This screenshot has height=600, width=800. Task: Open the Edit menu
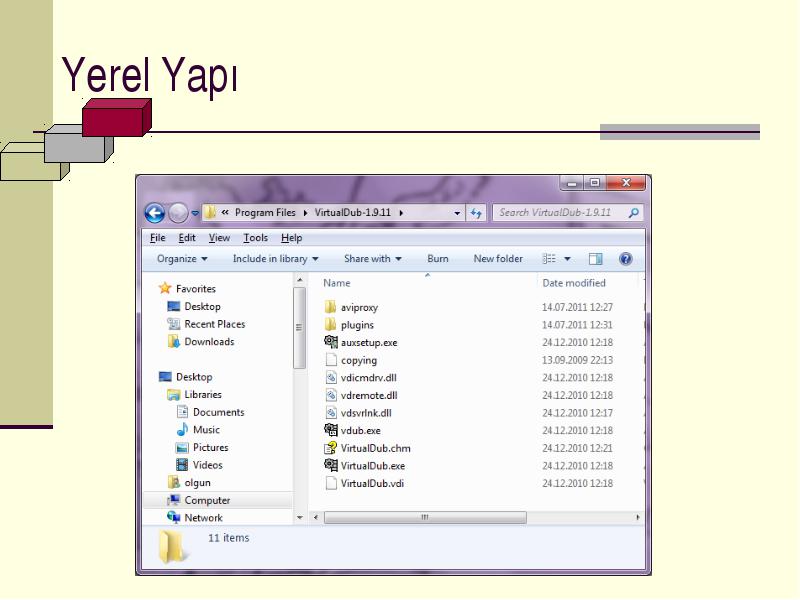[x=187, y=238]
